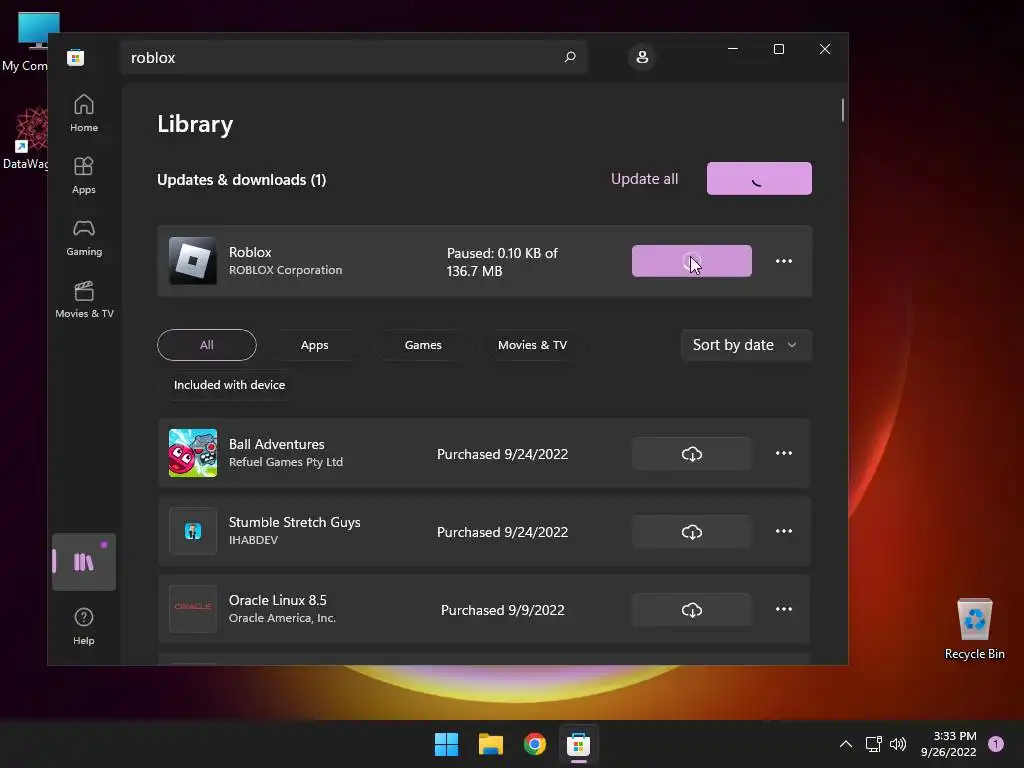This screenshot has width=1024, height=768.
Task: Select the All filter chip
Action: coord(206,345)
